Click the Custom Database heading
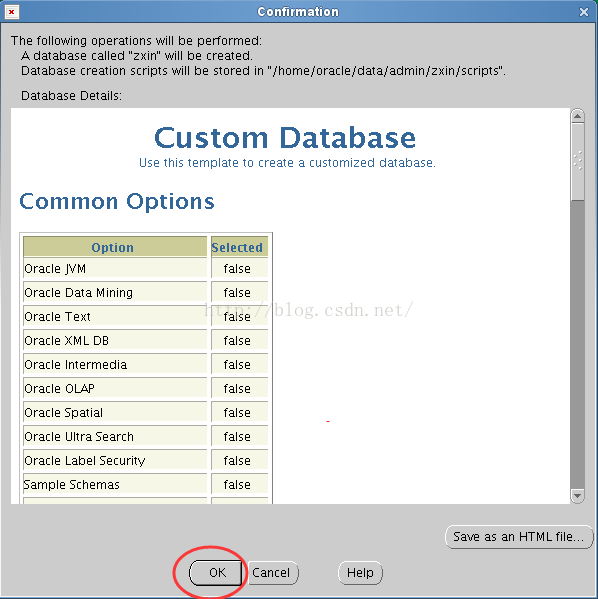The height and width of the screenshot is (599, 598). (285, 138)
